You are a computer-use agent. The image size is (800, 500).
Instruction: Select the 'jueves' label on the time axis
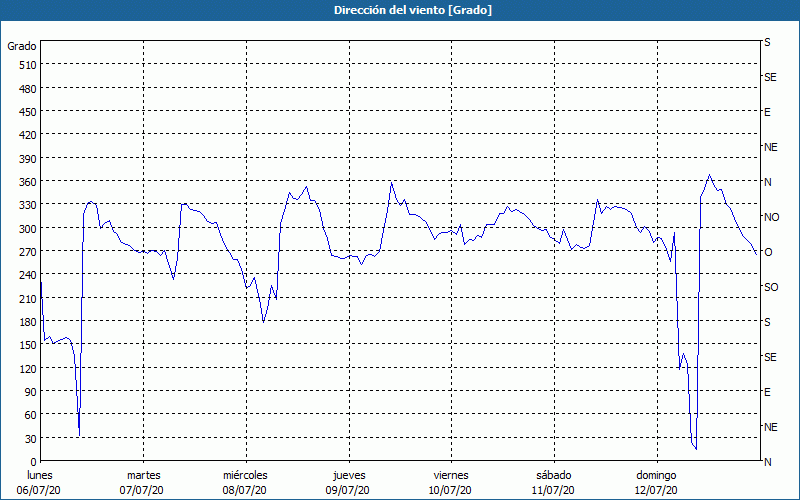pyautogui.click(x=348, y=475)
